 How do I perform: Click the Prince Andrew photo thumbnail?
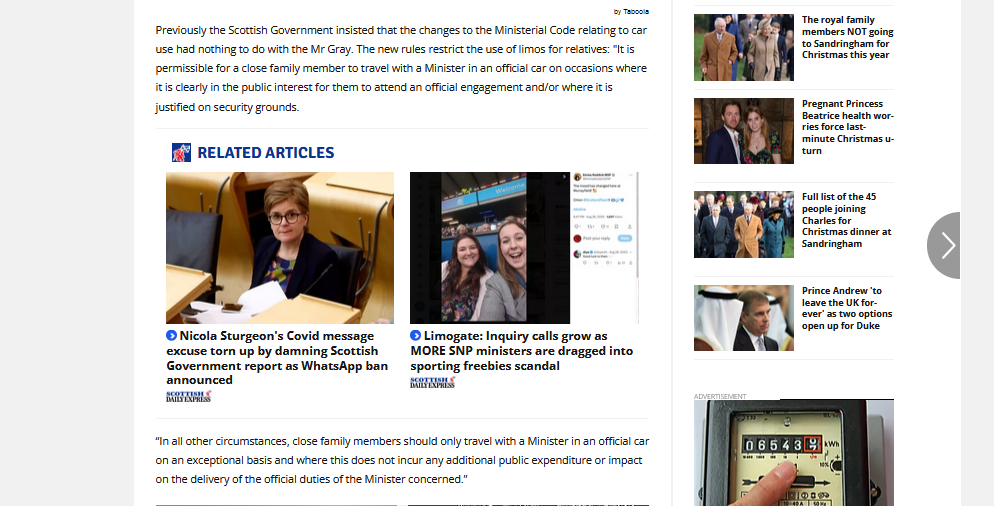pyautogui.click(x=744, y=318)
